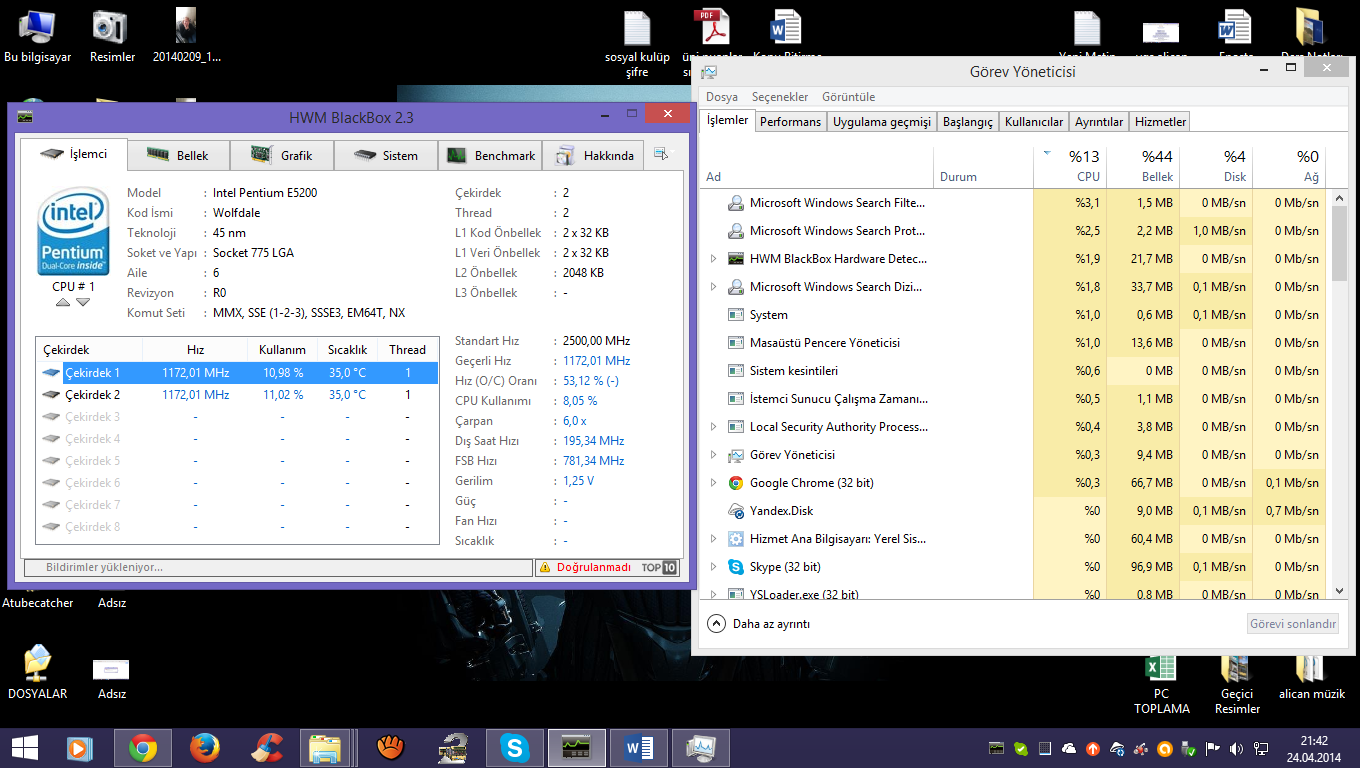This screenshot has height=768, width=1360.
Task: Sort processes by the Ağ column header
Action: click(x=1288, y=166)
